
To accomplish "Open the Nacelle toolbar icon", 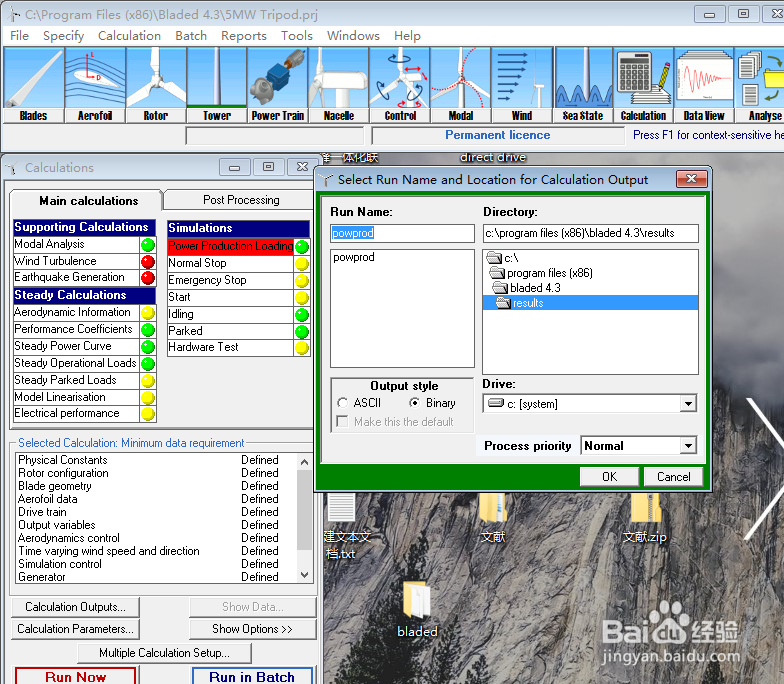I will point(338,85).
